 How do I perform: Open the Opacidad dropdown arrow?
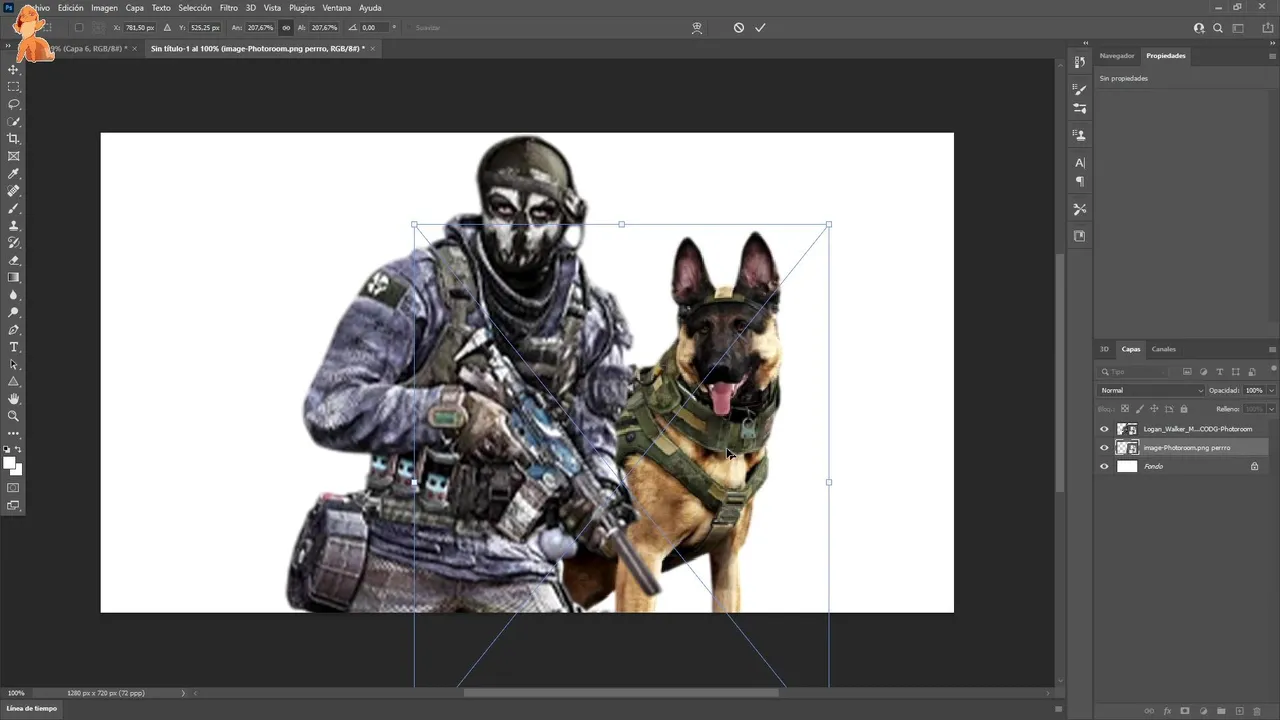point(1271,390)
